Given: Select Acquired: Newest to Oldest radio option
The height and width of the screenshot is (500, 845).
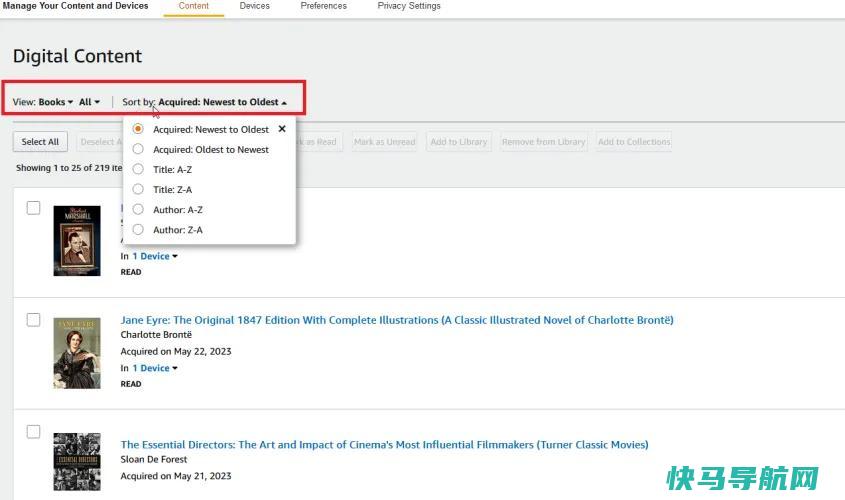Looking at the screenshot, I should pyautogui.click(x=138, y=129).
